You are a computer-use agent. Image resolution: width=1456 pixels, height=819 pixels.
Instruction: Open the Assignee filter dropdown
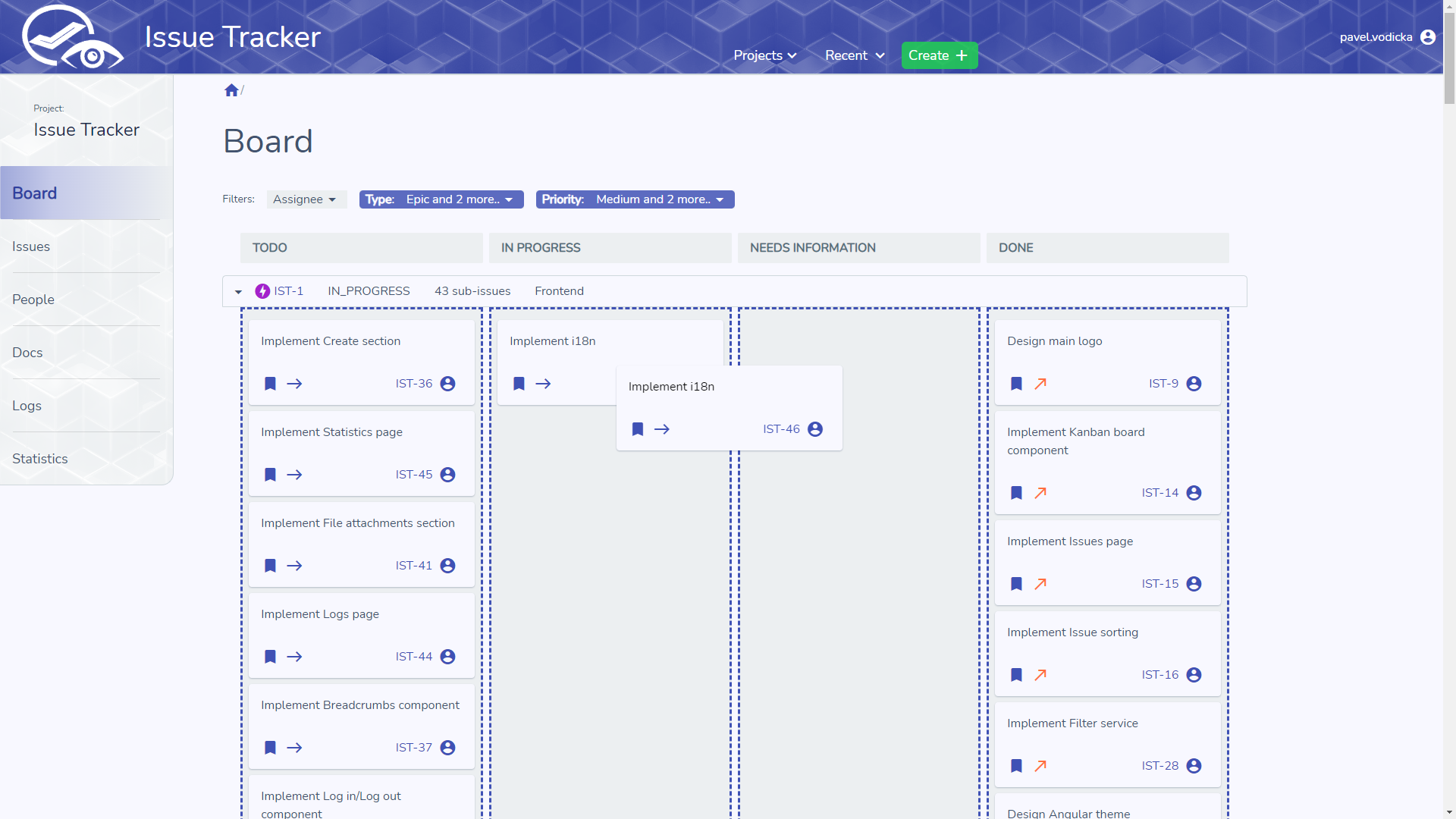[306, 199]
